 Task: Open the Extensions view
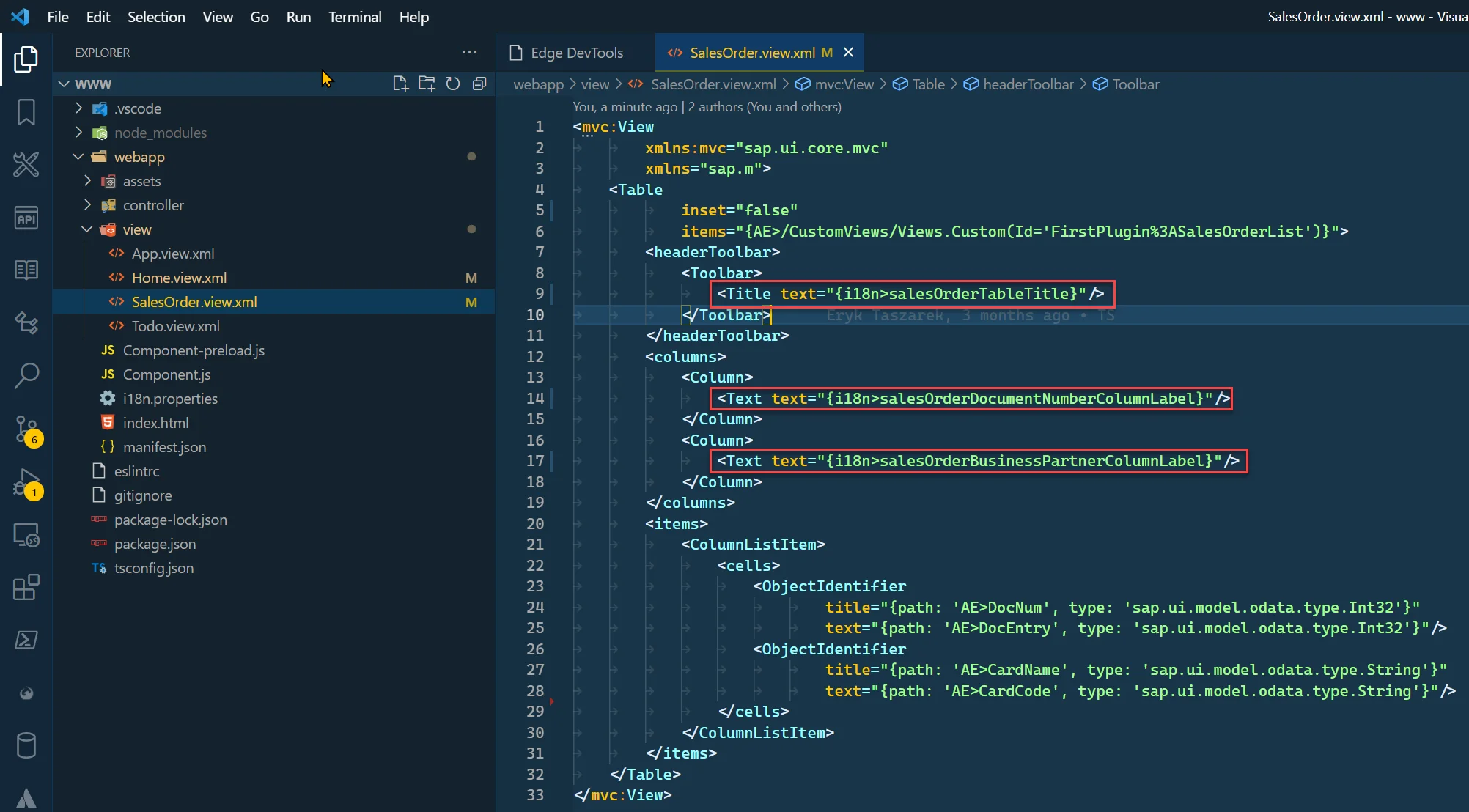click(26, 587)
